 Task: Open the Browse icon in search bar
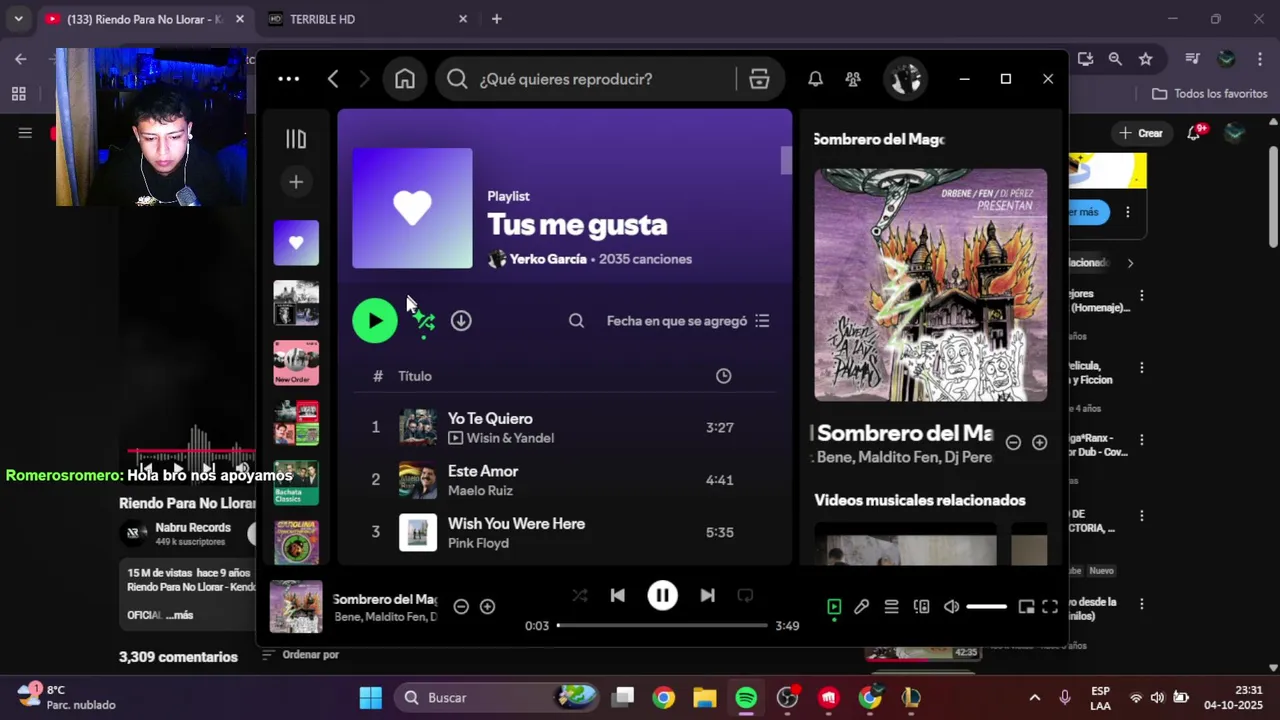point(759,79)
